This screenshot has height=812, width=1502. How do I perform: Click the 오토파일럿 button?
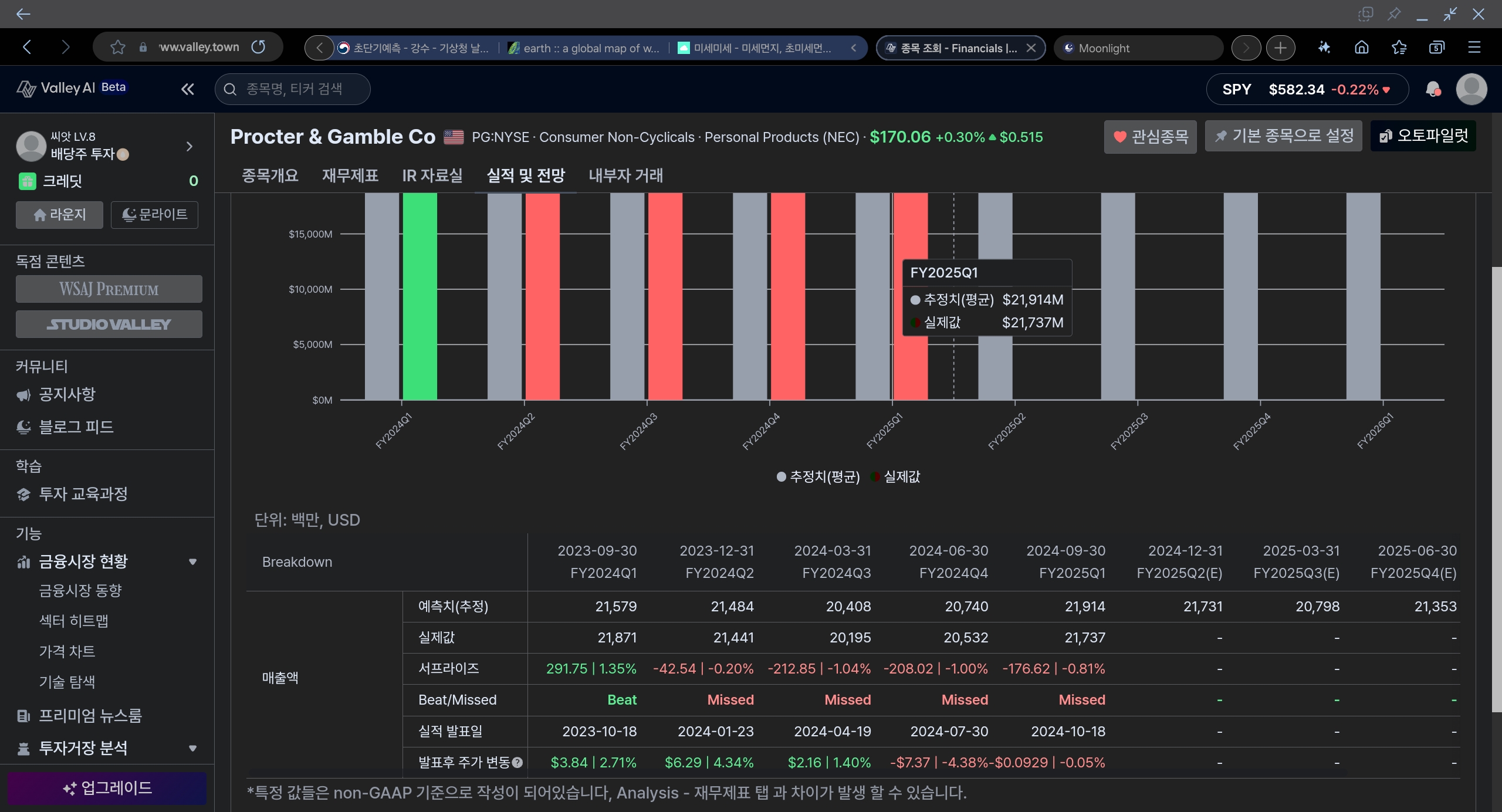pyautogui.click(x=1423, y=136)
